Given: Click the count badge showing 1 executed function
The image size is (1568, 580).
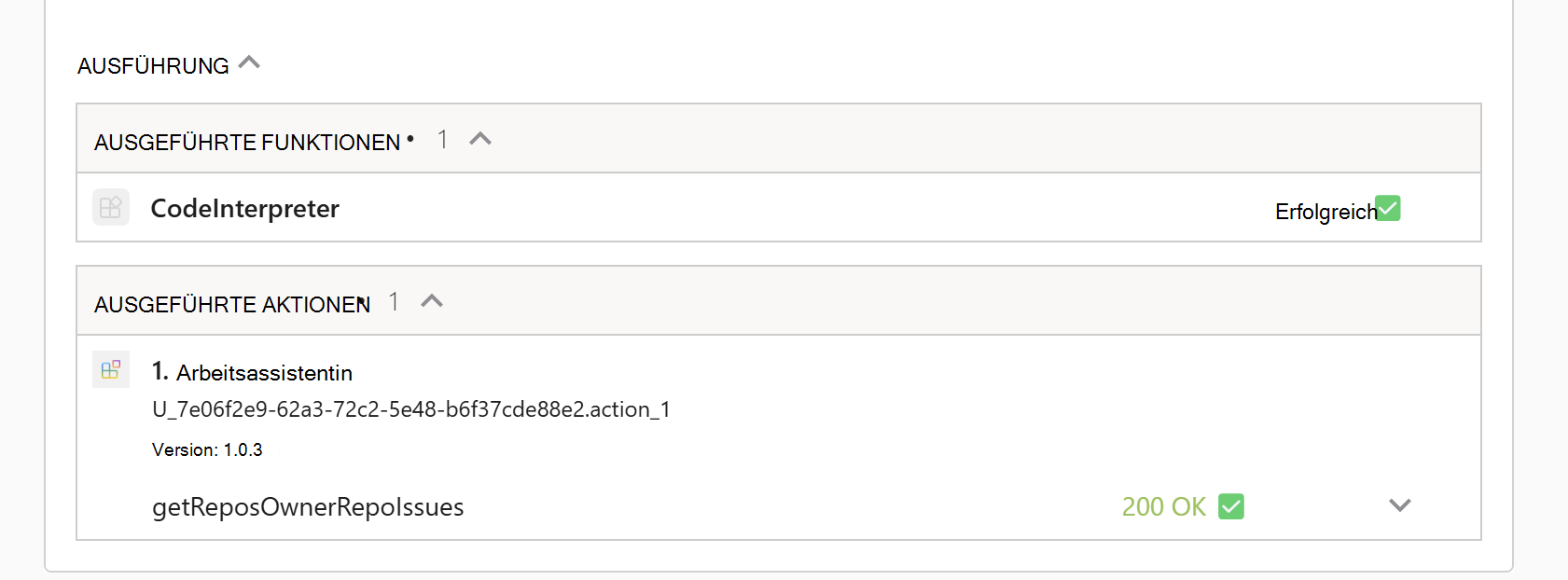Looking at the screenshot, I should point(443,138).
